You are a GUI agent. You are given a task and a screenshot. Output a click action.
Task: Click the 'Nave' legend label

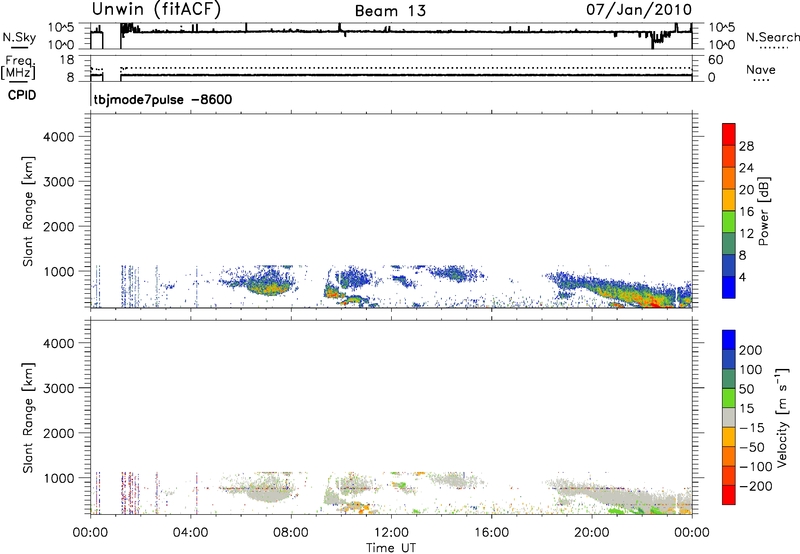click(761, 70)
